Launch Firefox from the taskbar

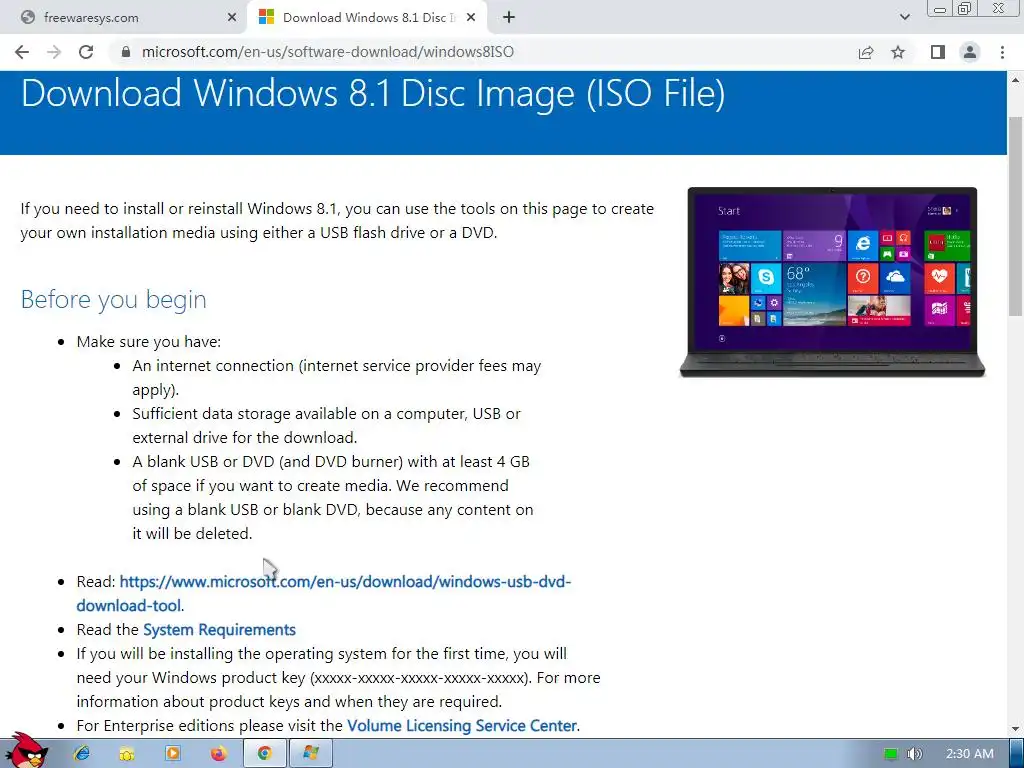coord(218,754)
